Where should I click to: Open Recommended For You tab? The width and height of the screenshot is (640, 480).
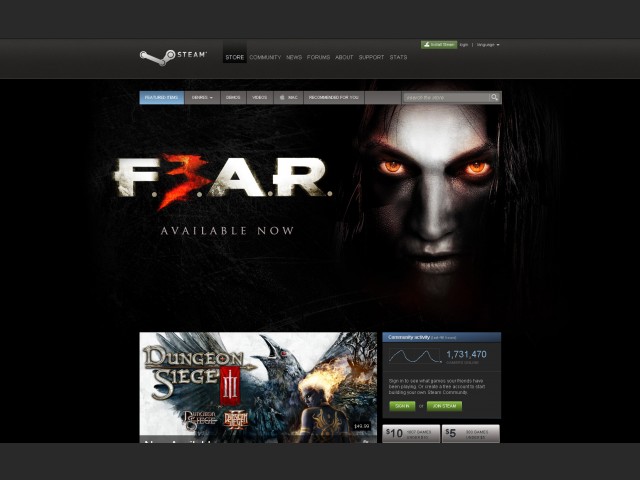click(334, 98)
